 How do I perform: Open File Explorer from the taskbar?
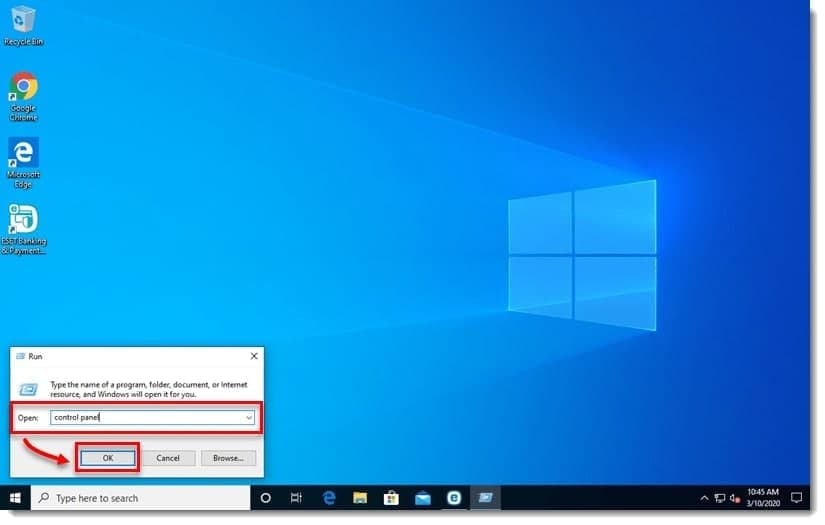point(360,497)
